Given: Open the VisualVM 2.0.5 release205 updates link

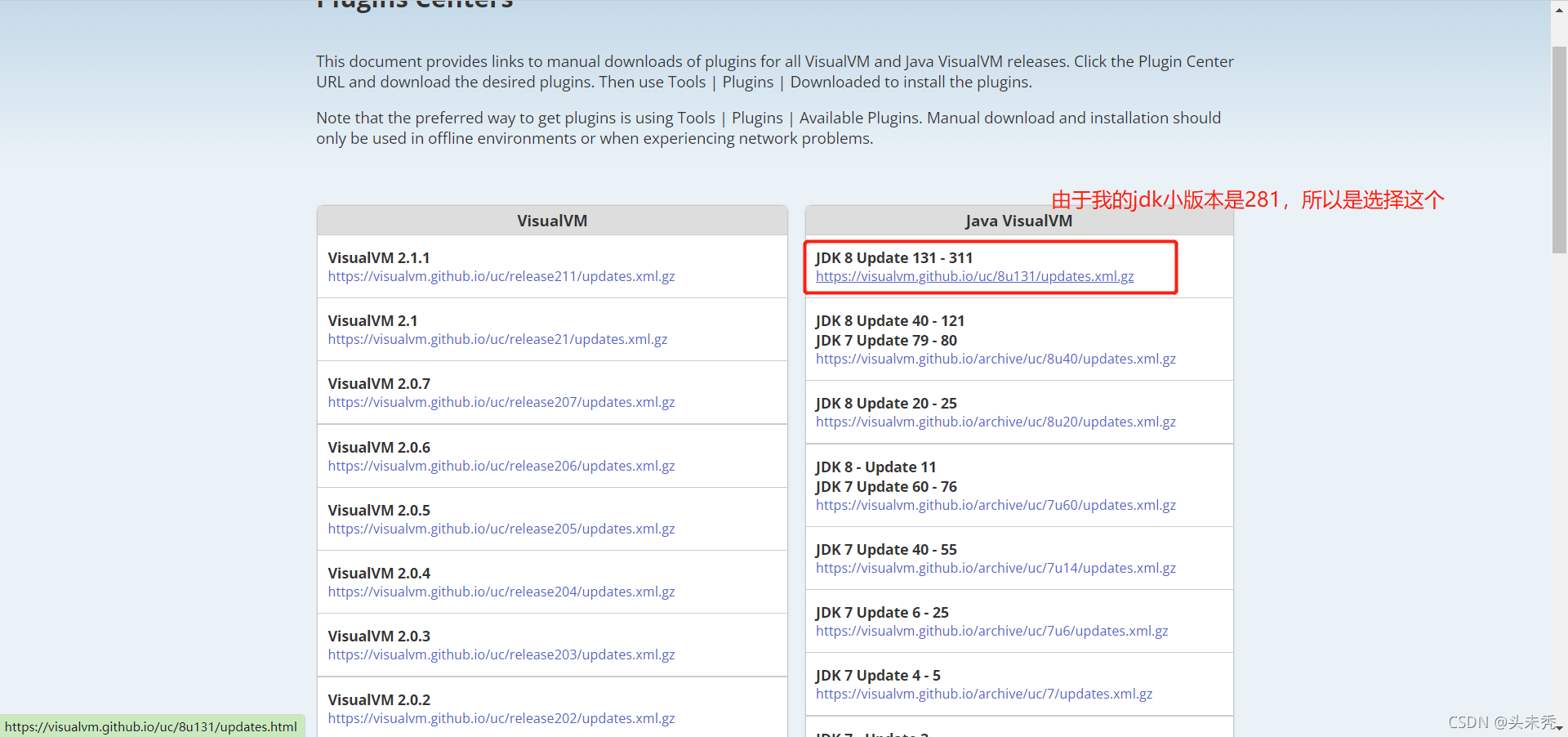Looking at the screenshot, I should point(501,529).
